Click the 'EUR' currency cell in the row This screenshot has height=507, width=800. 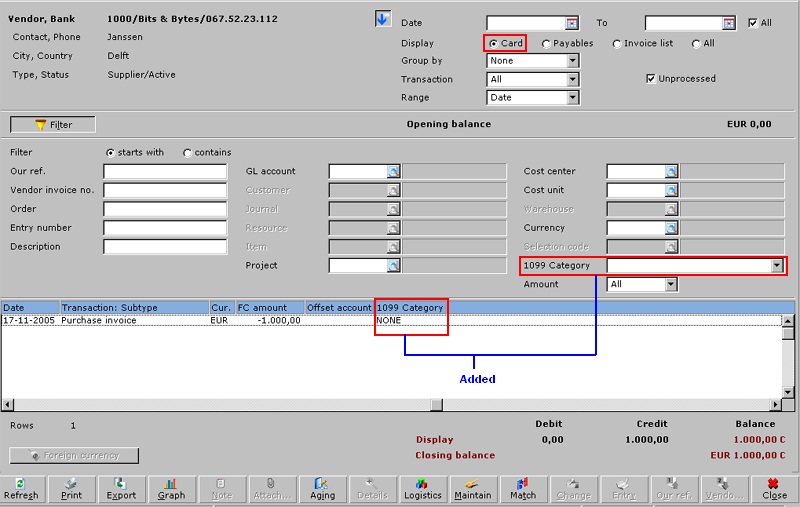coord(219,321)
